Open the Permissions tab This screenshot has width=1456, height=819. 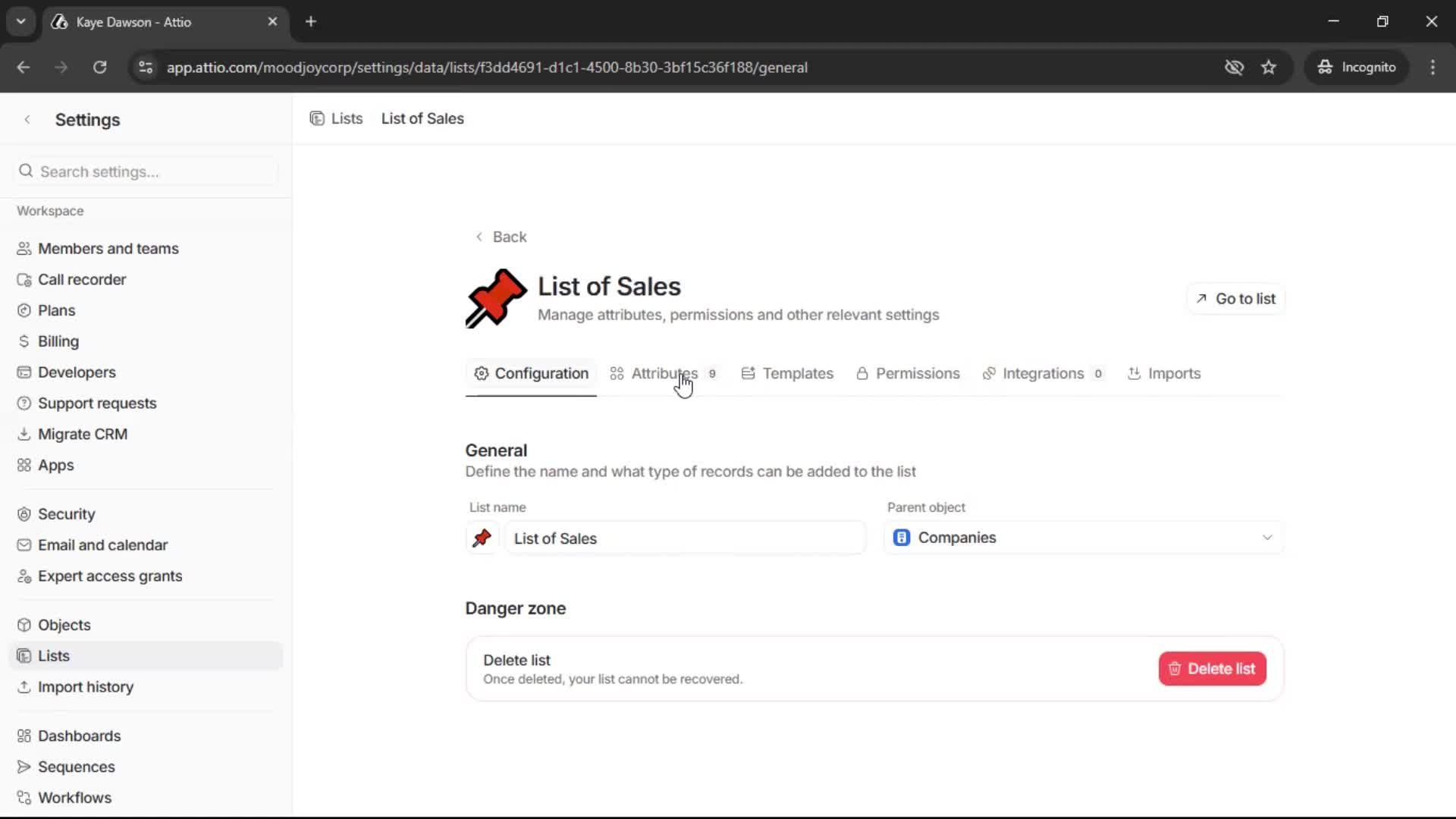pos(918,373)
